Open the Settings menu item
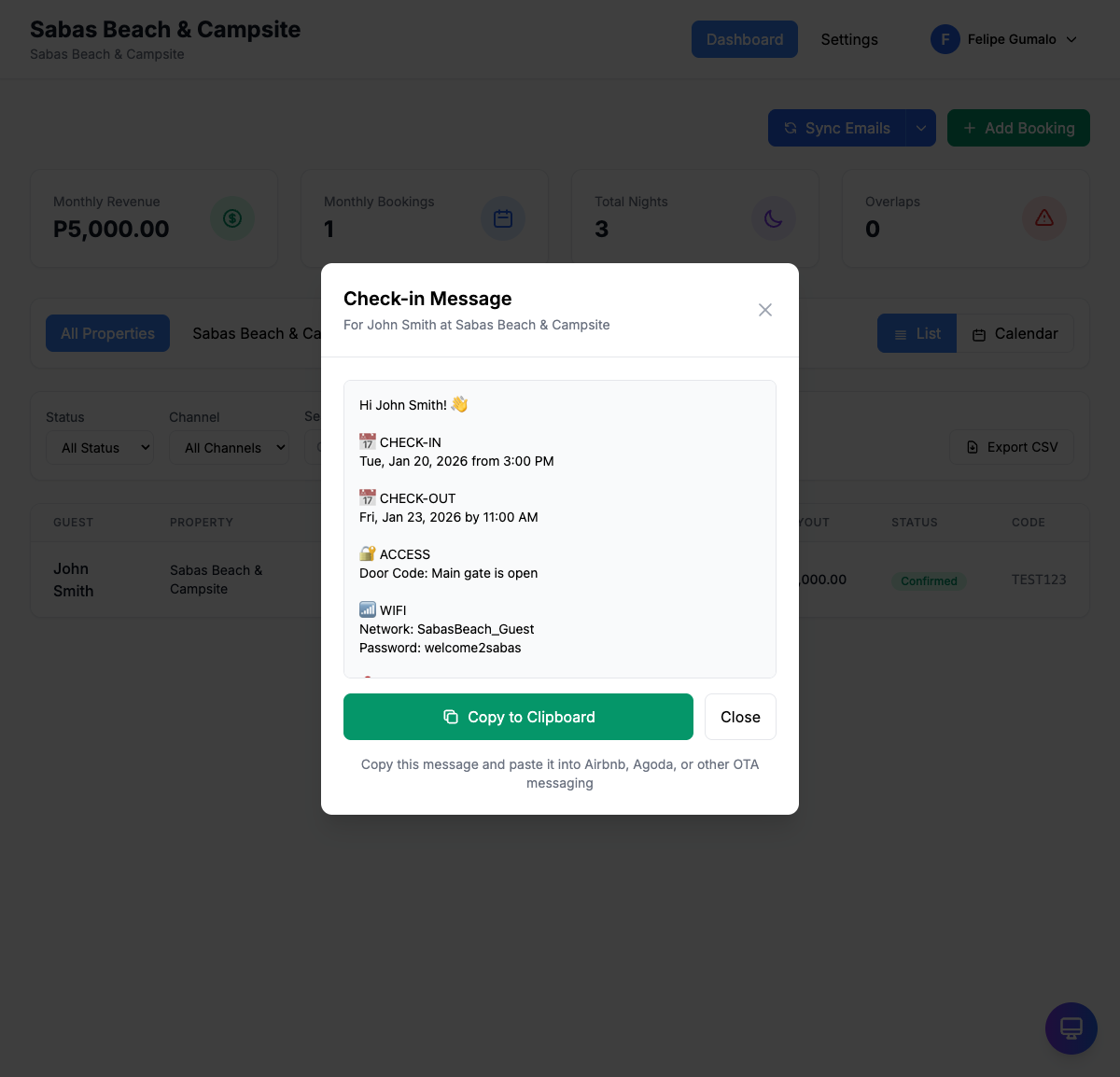This screenshot has width=1120, height=1077. click(x=849, y=39)
